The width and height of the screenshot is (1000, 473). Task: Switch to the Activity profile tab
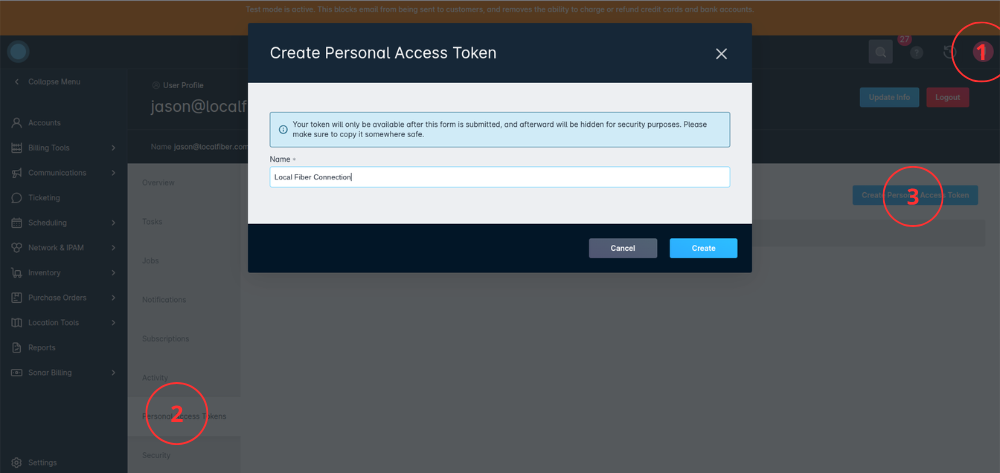[x=184, y=378]
